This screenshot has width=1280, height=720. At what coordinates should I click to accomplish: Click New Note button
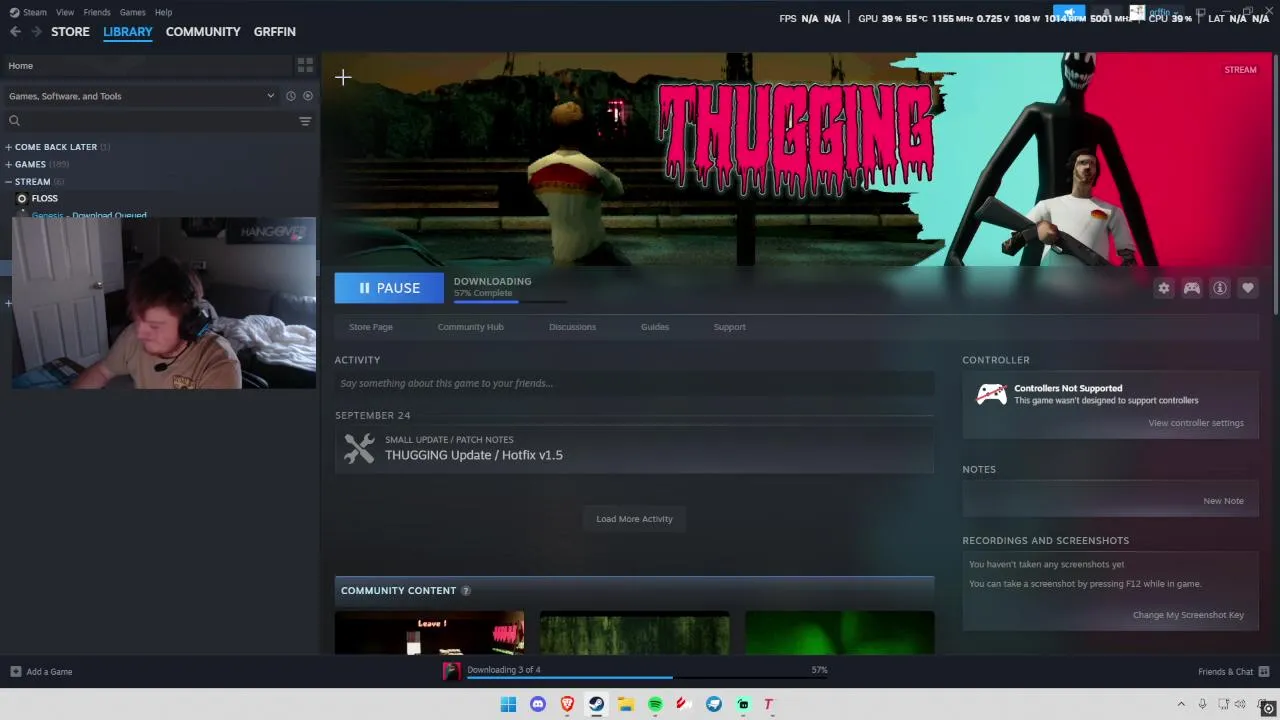coord(1223,501)
